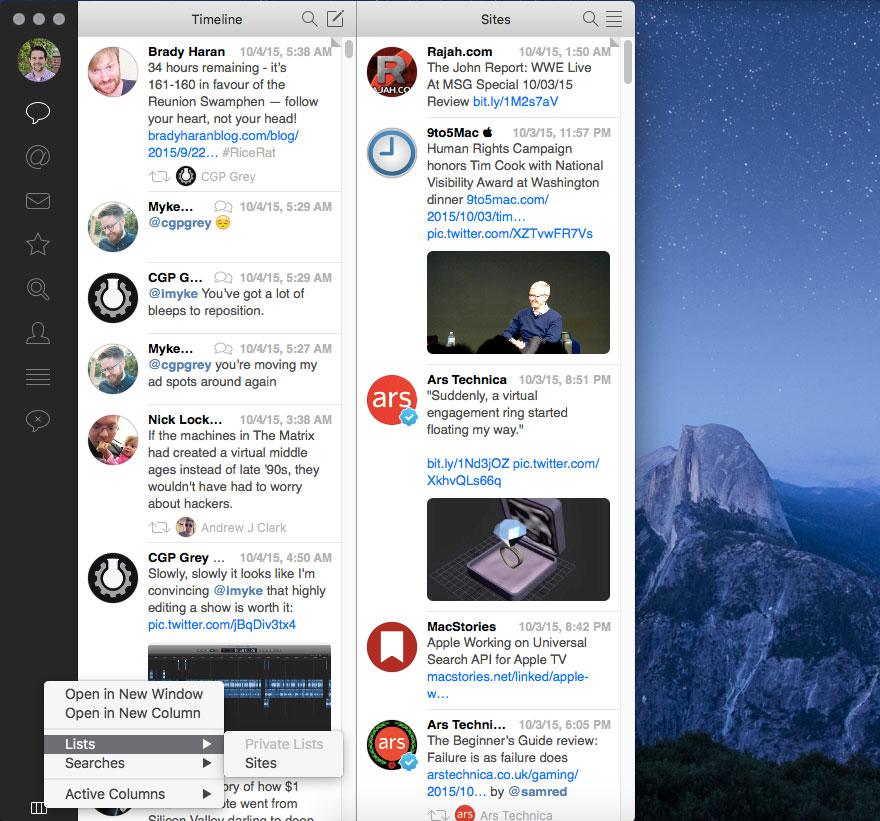Screen dimensions: 880x821
Task: Select the Lists menu item
Action: 134,744
